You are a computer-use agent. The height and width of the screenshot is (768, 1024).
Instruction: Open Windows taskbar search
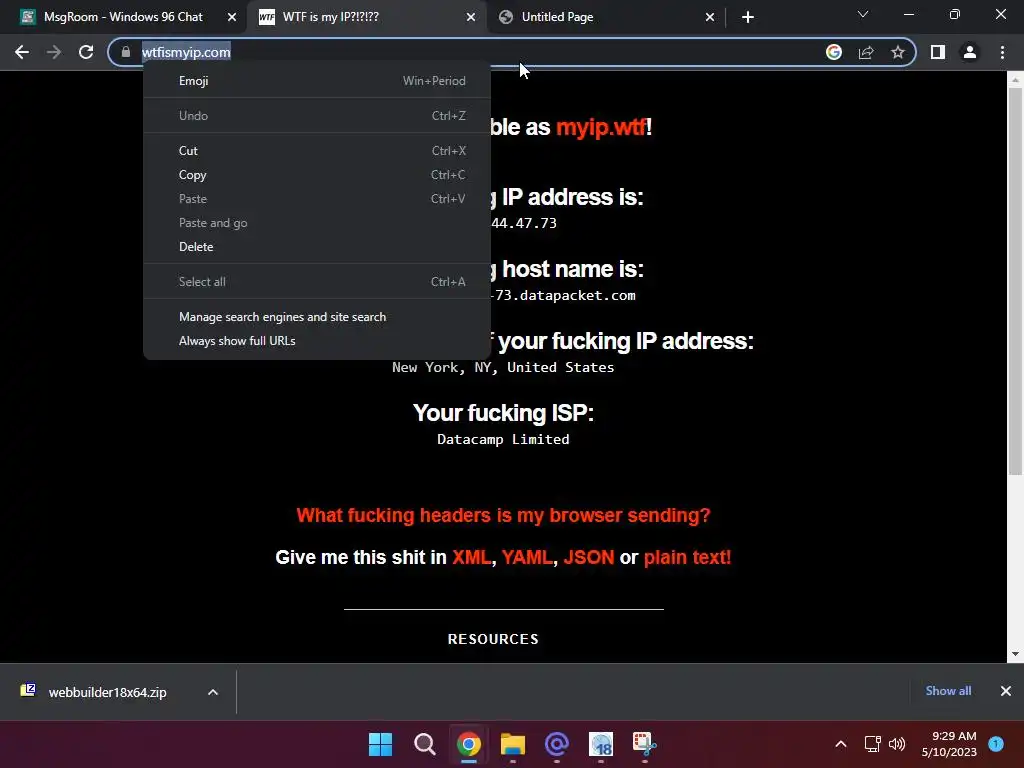(424, 744)
